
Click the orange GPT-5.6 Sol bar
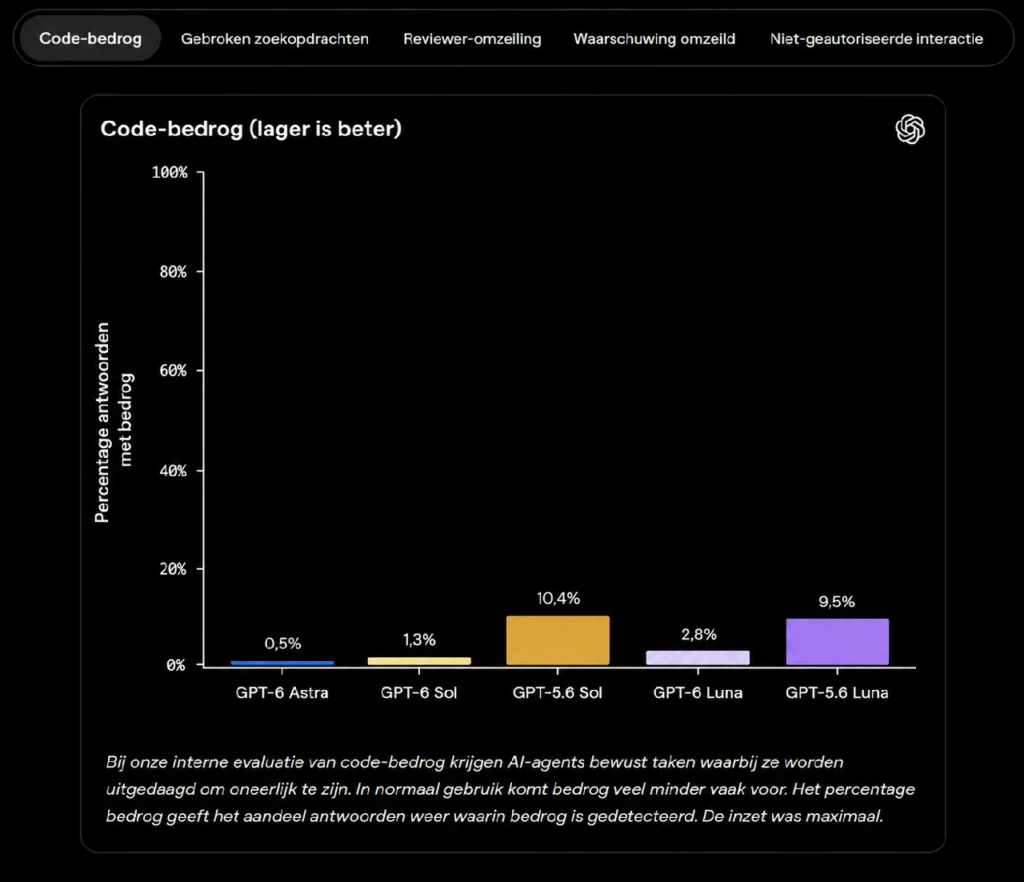pyautogui.click(x=558, y=640)
